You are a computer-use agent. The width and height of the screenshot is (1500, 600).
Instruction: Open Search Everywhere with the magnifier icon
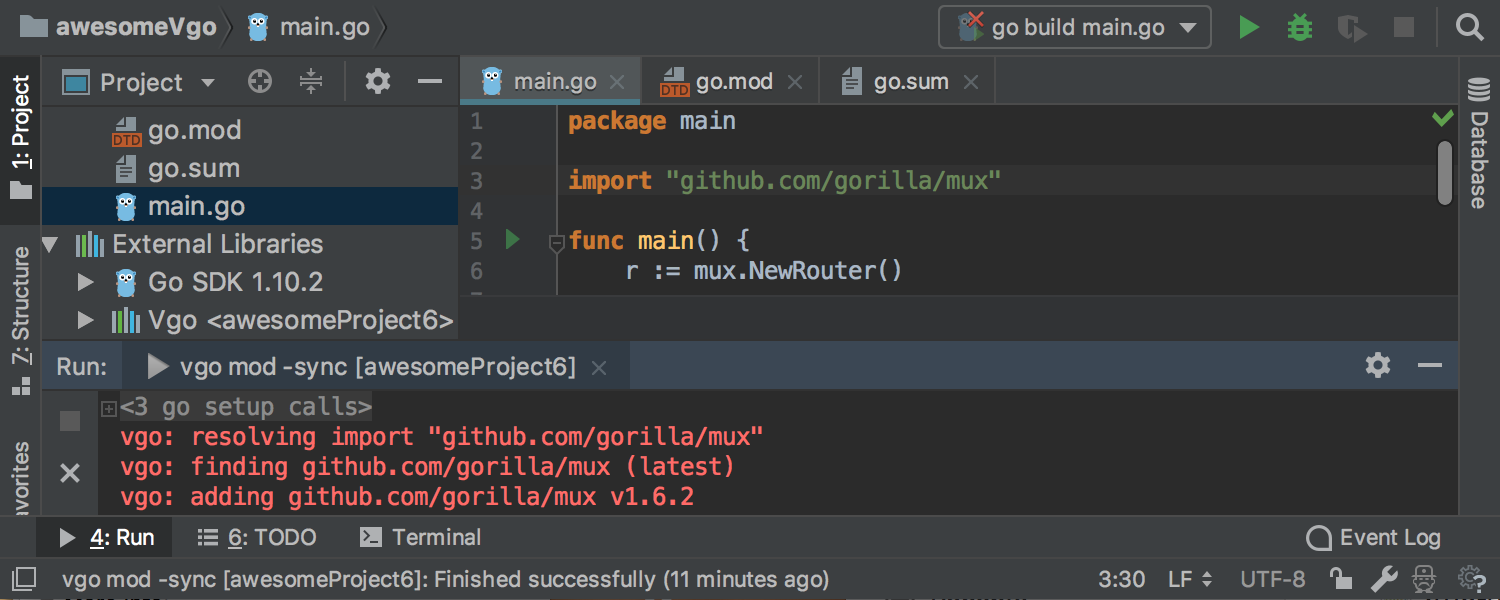[x=1469, y=27]
